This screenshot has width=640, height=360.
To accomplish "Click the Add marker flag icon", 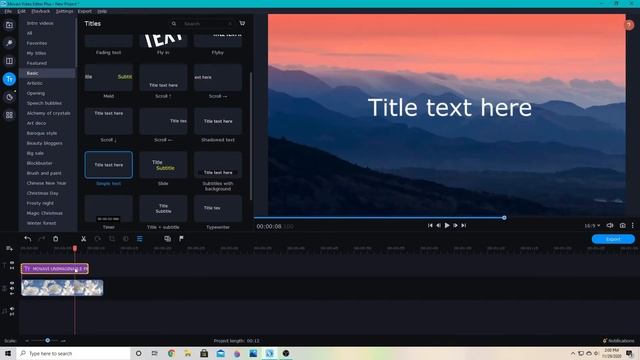I will point(181,239).
